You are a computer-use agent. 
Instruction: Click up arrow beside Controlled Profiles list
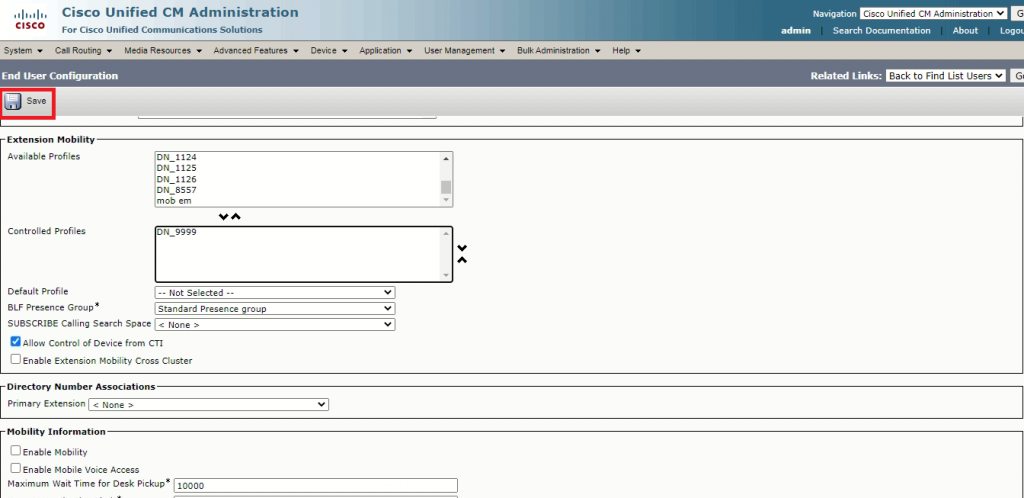click(462, 260)
